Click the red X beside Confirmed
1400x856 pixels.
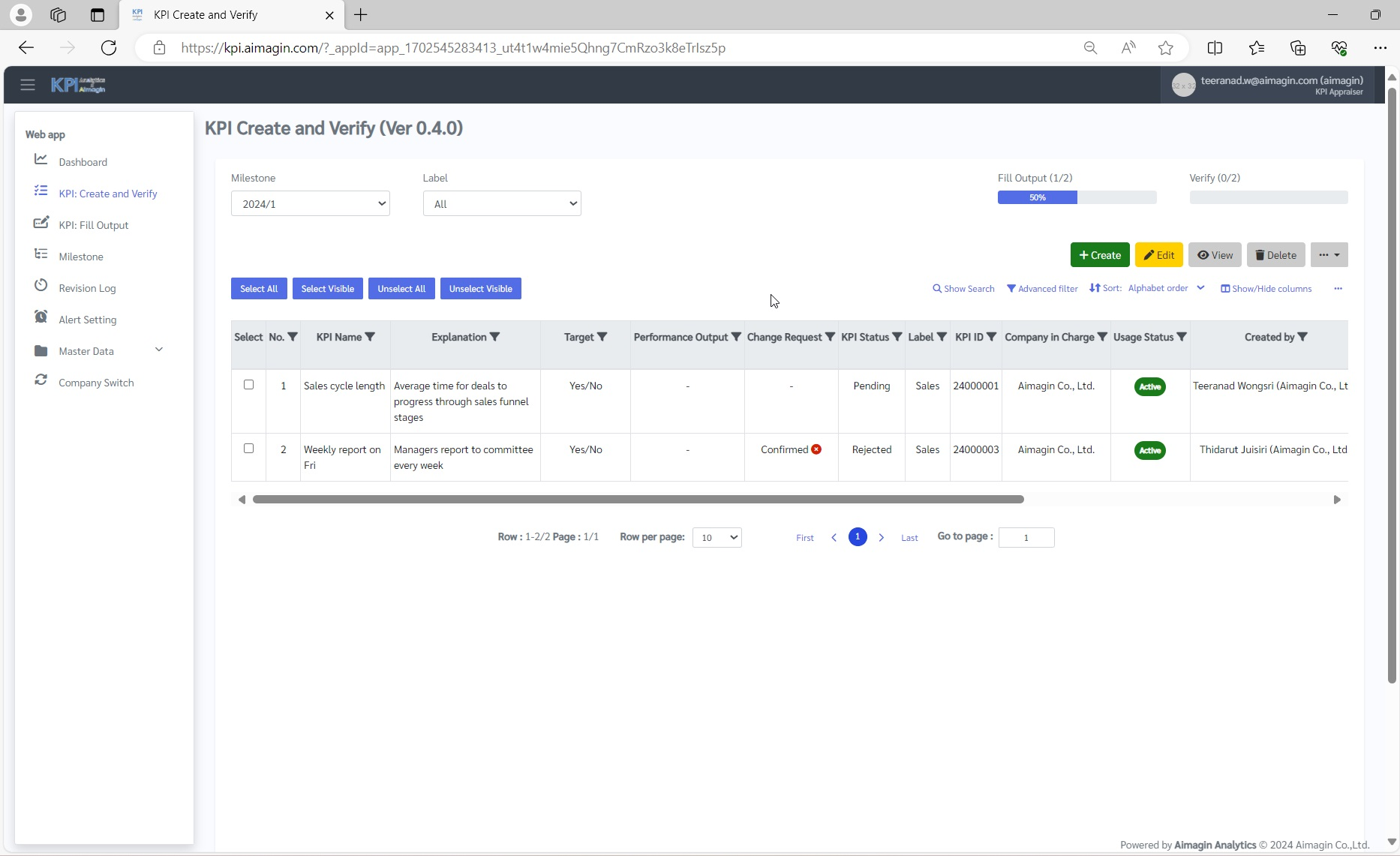pos(816,449)
